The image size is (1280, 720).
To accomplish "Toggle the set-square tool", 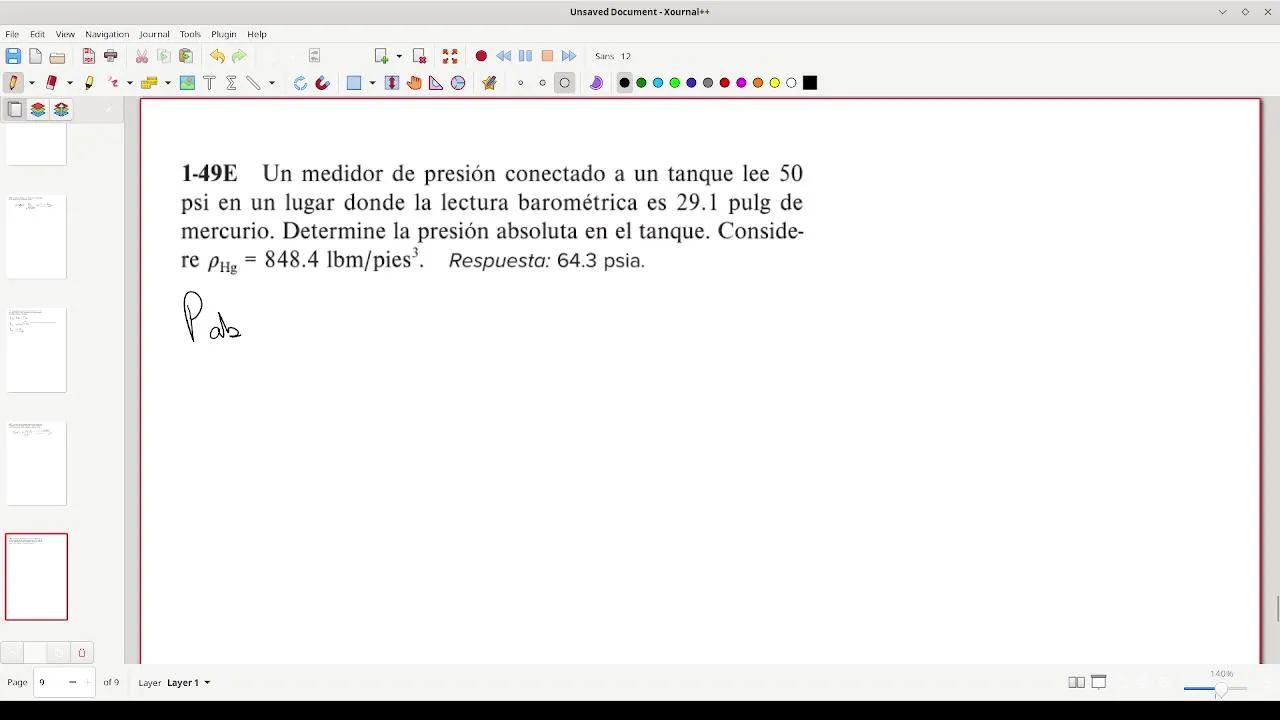I will 436,83.
